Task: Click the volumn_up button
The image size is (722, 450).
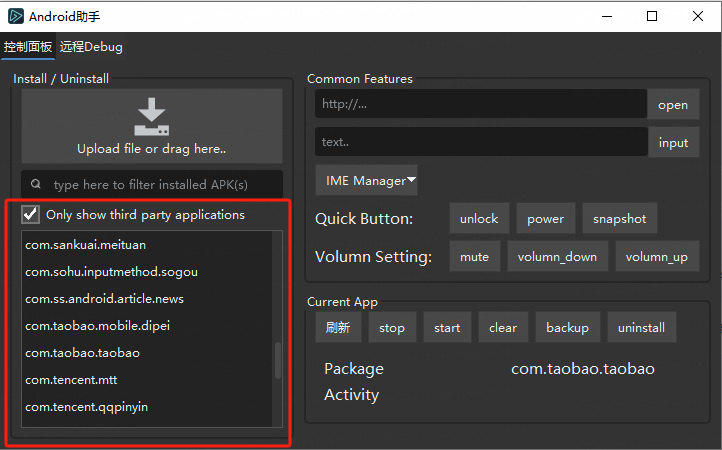Action: tap(657, 256)
